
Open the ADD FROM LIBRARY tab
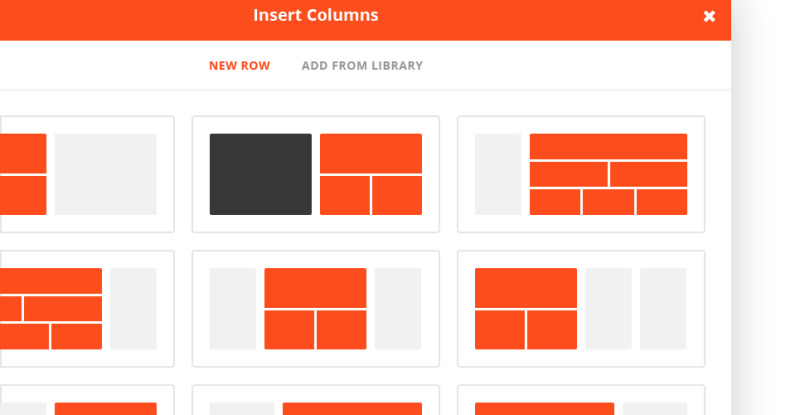pos(362,66)
